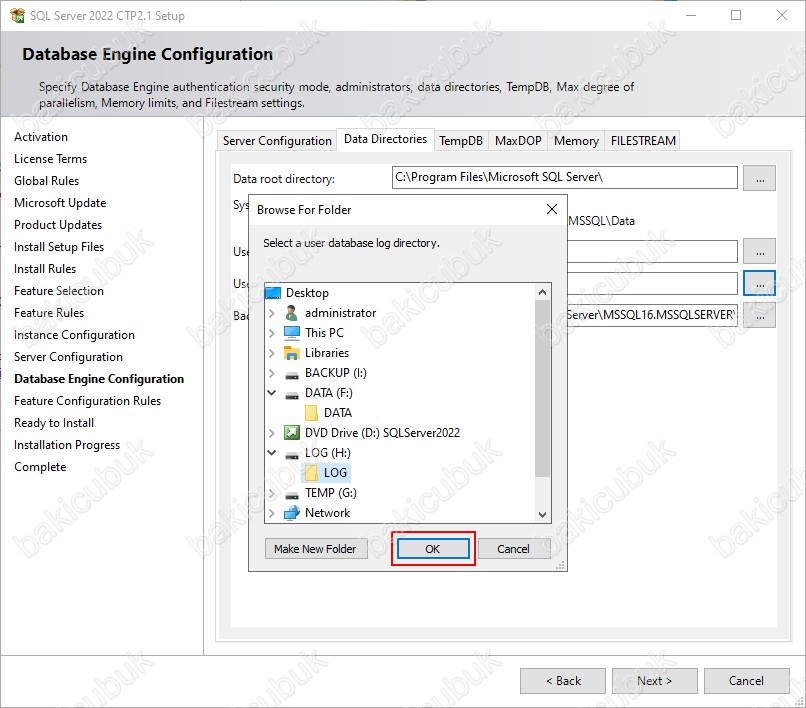Click the Libraries folder icon
The width and height of the screenshot is (806, 708).
pos(291,353)
